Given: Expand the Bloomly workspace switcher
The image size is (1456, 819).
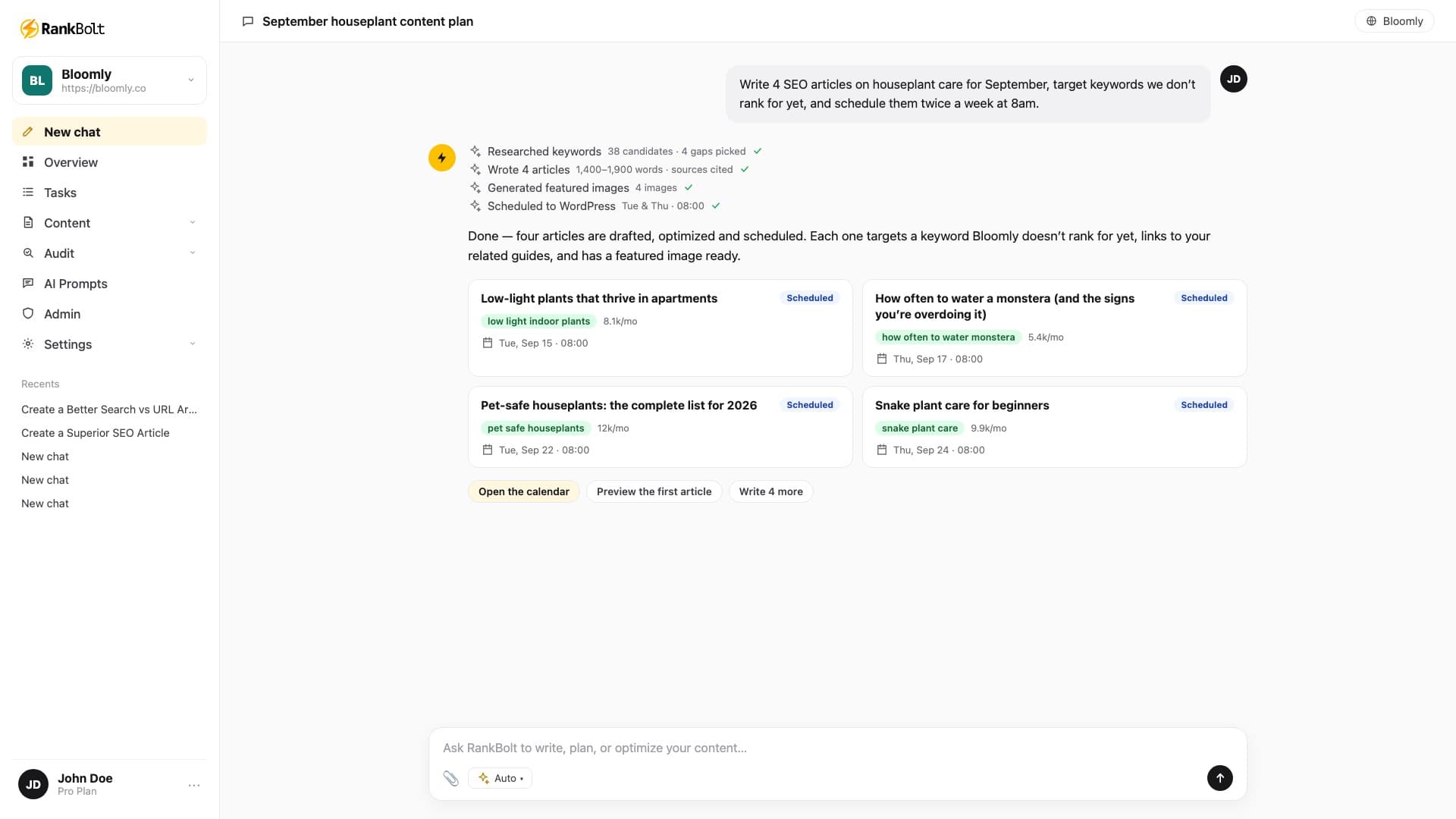Looking at the screenshot, I should (109, 80).
